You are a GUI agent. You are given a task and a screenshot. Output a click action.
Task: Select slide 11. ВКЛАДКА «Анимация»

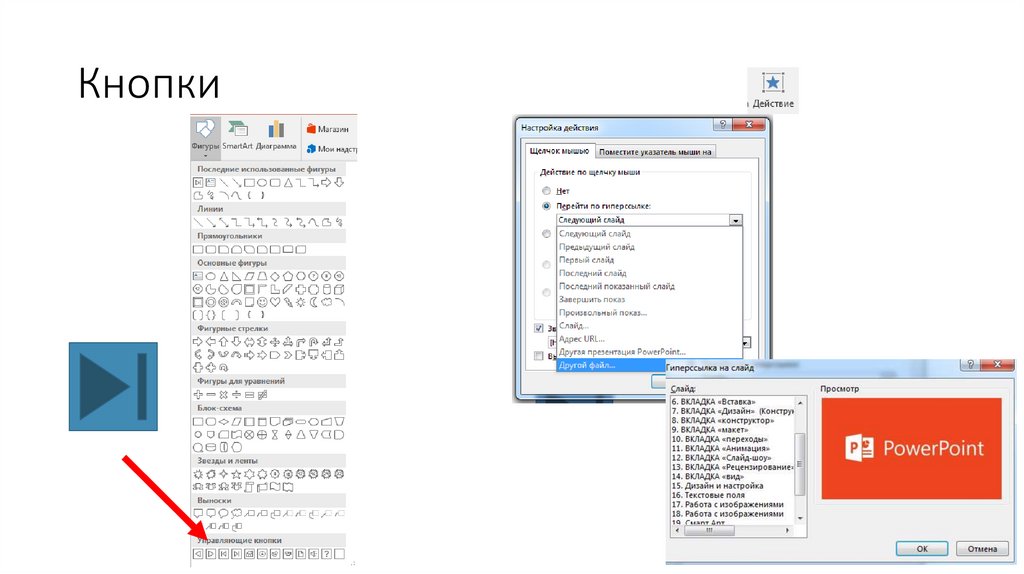[720, 449]
